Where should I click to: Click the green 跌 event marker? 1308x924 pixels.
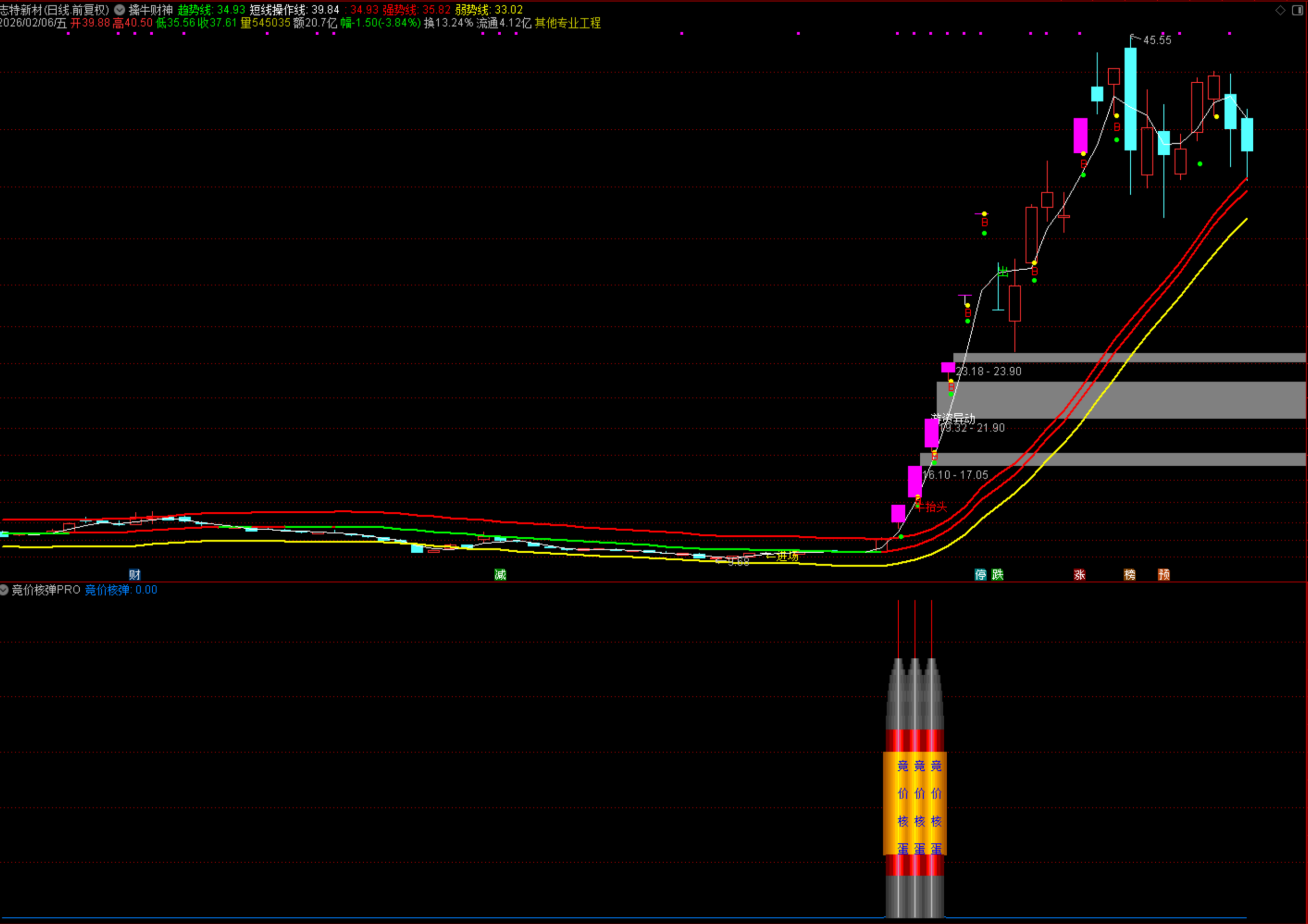[997, 574]
